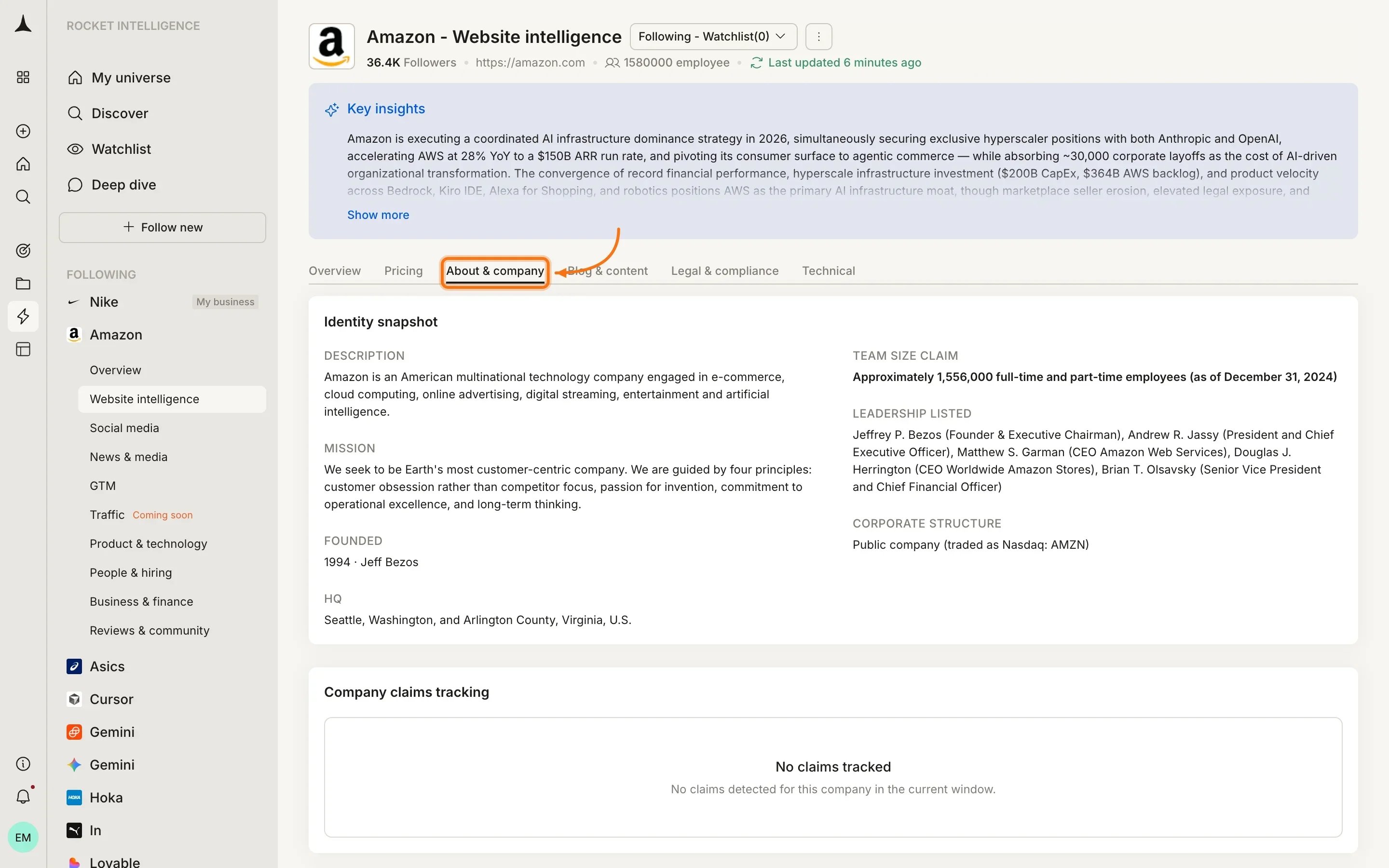
Task: Click the plus-circle icon in left rail
Action: (23, 132)
